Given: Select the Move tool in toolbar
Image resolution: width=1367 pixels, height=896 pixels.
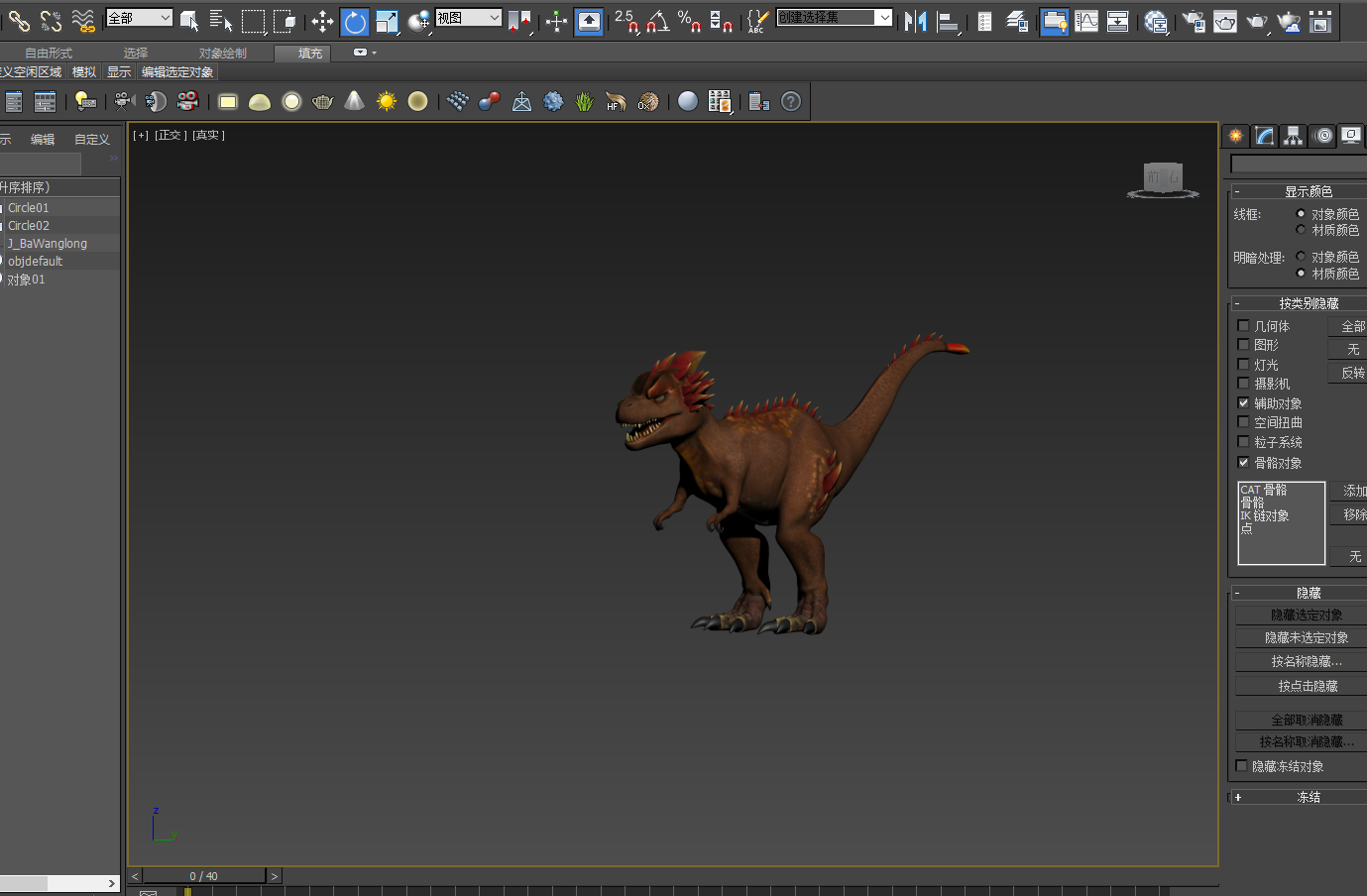Looking at the screenshot, I should click(x=322, y=21).
